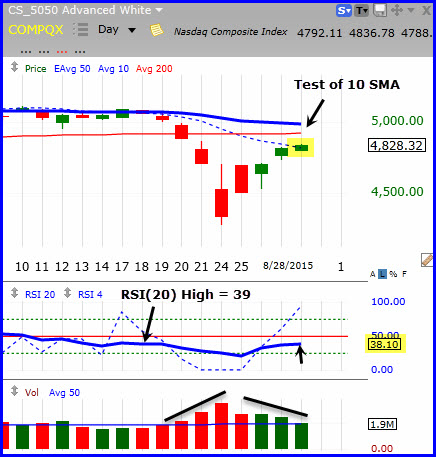436x457 pixels.
Task: Click the 4836.78 quote value in header
Action: point(372,33)
